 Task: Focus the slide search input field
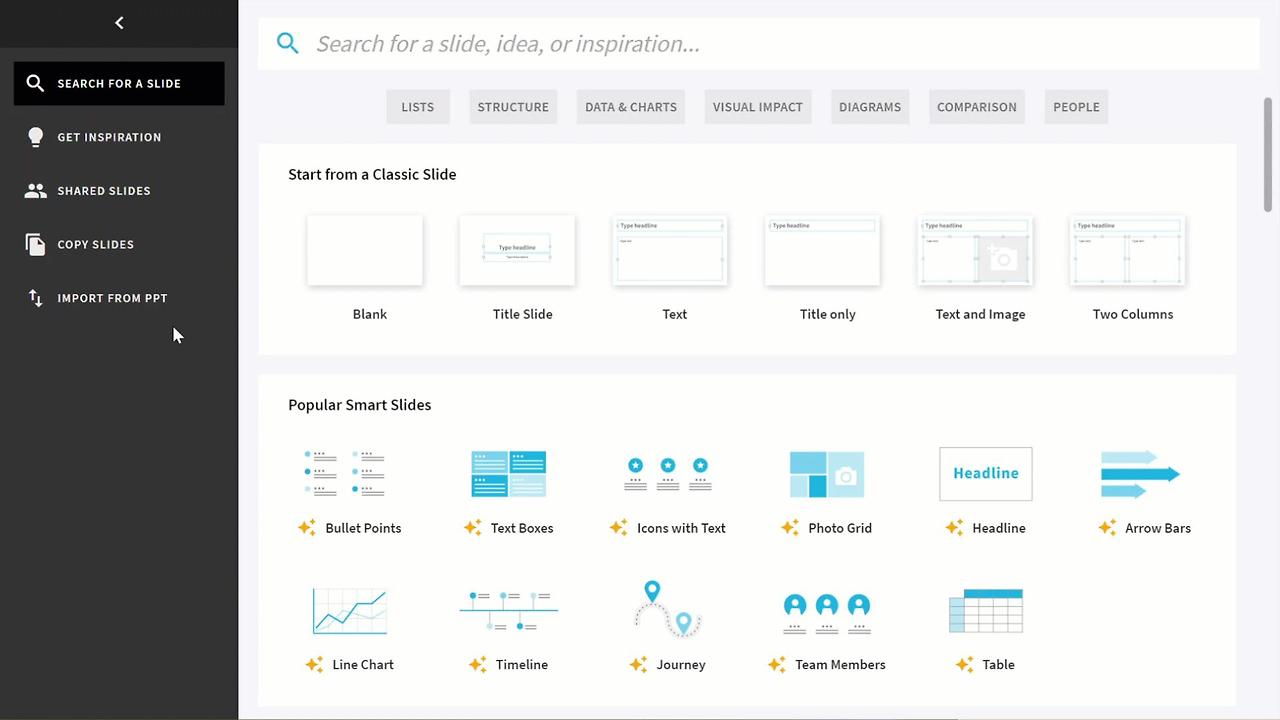759,43
